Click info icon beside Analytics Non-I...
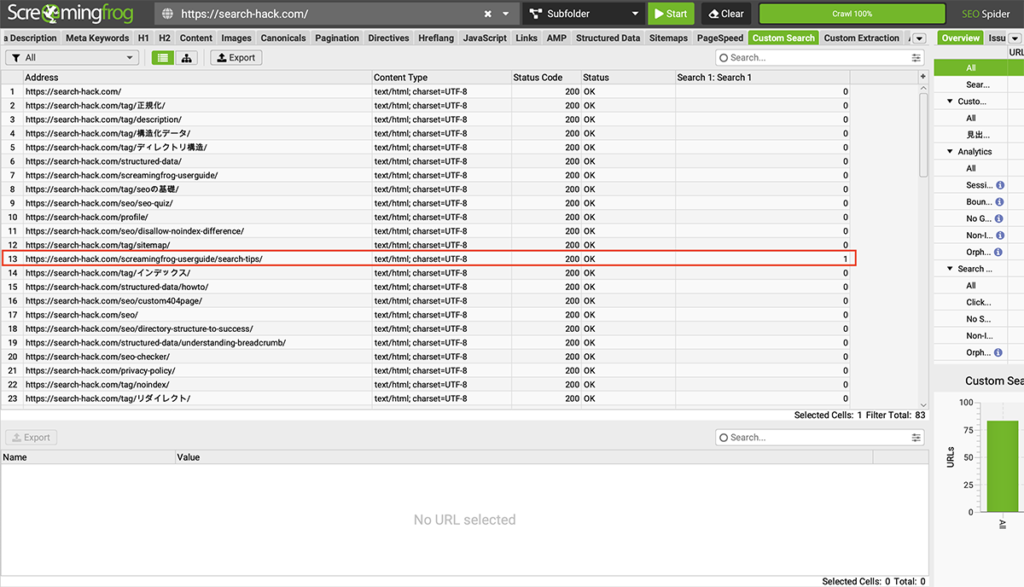1024x587 pixels. (1000, 235)
